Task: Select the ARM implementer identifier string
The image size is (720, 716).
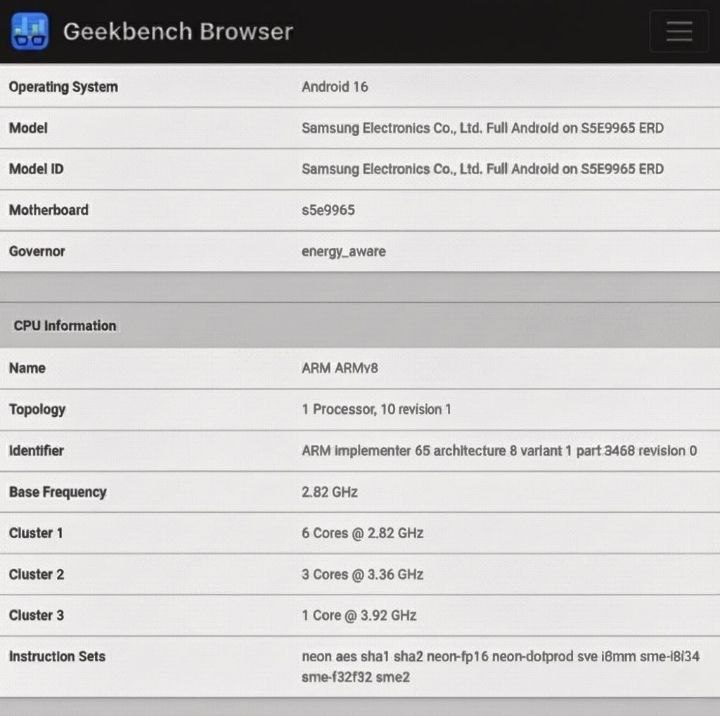Action: (x=499, y=451)
